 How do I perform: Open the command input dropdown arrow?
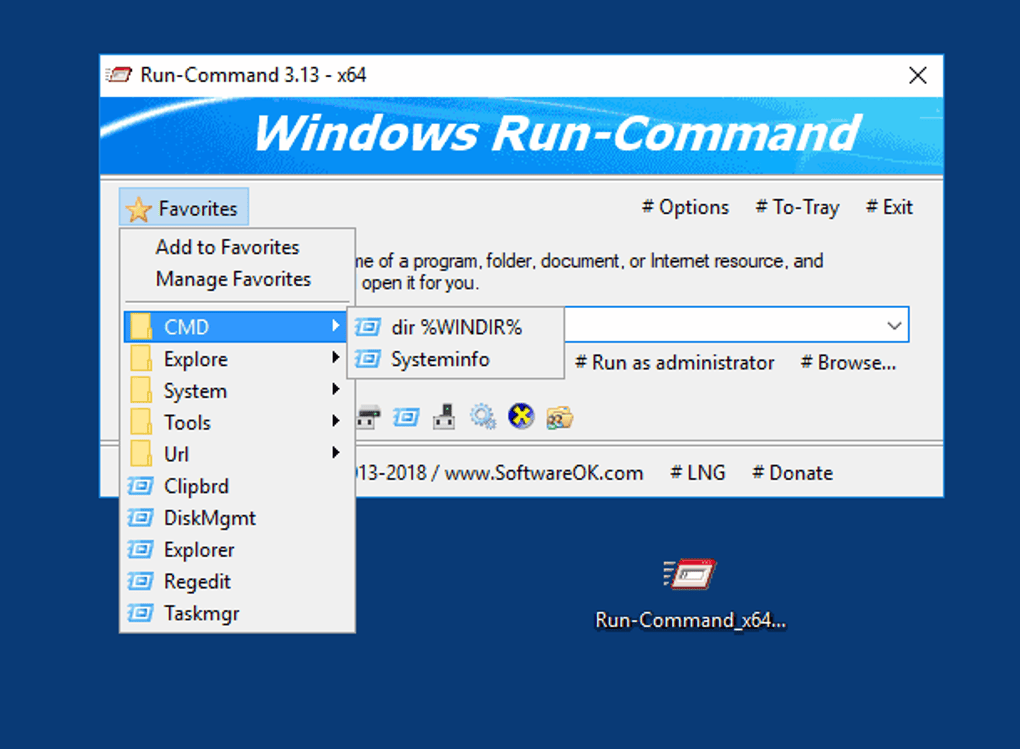[x=893, y=326]
